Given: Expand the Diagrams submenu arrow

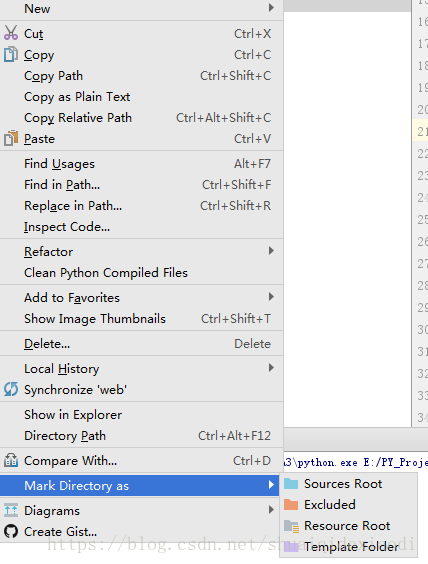Looking at the screenshot, I should [271, 510].
